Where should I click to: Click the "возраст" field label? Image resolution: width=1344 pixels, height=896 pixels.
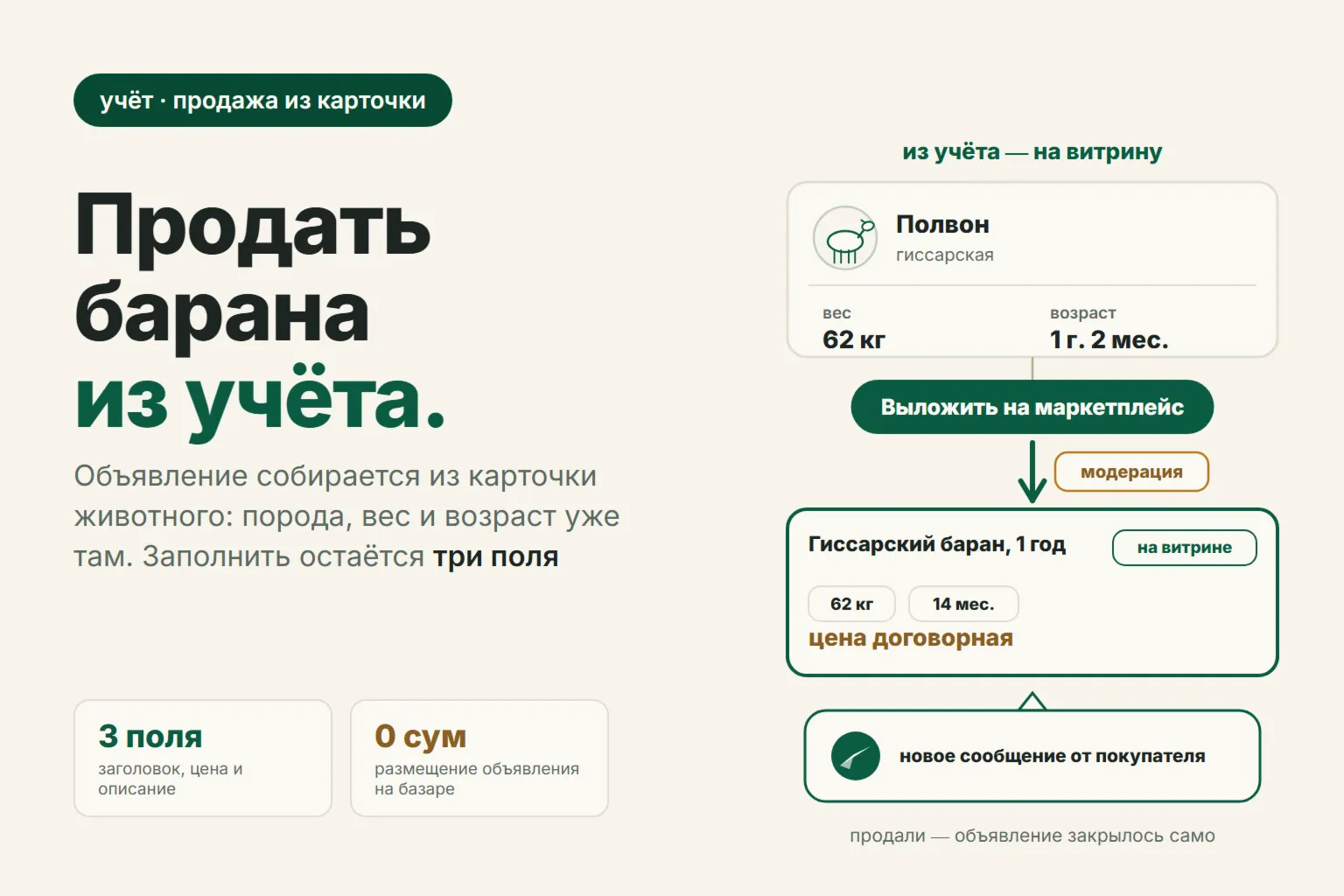click(x=1083, y=313)
